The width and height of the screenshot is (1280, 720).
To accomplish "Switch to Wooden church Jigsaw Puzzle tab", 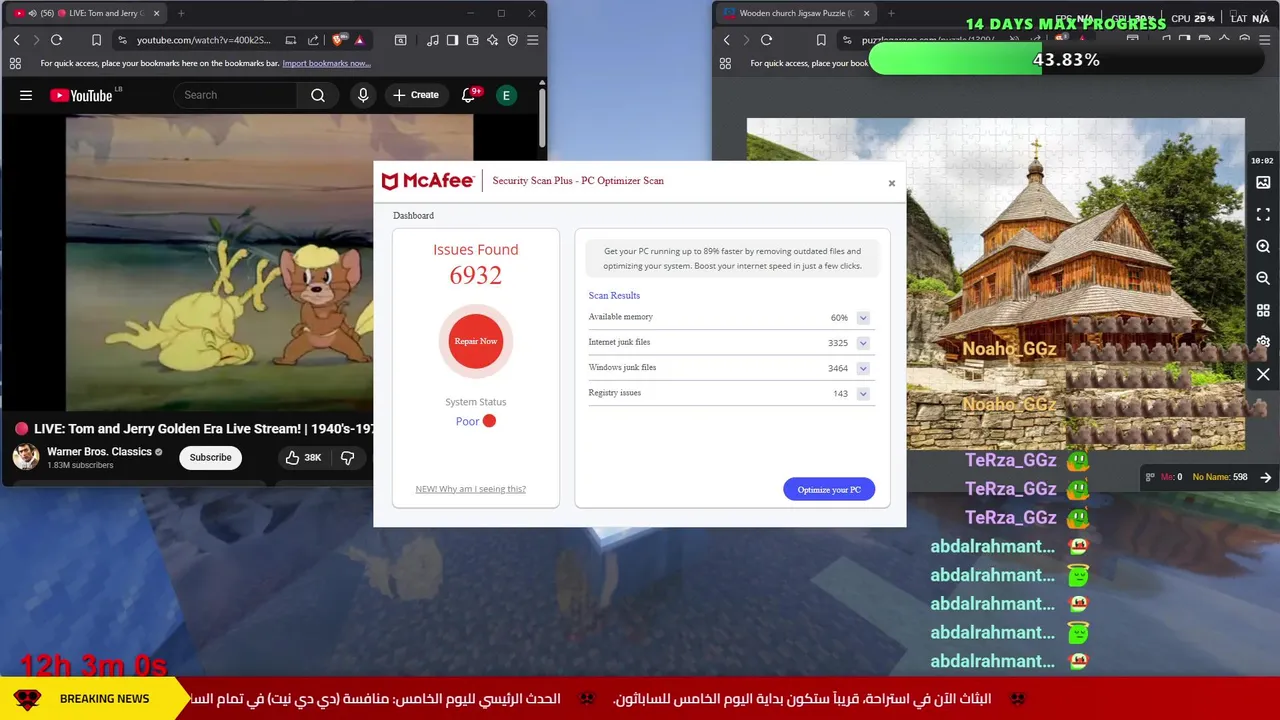I will [795, 13].
